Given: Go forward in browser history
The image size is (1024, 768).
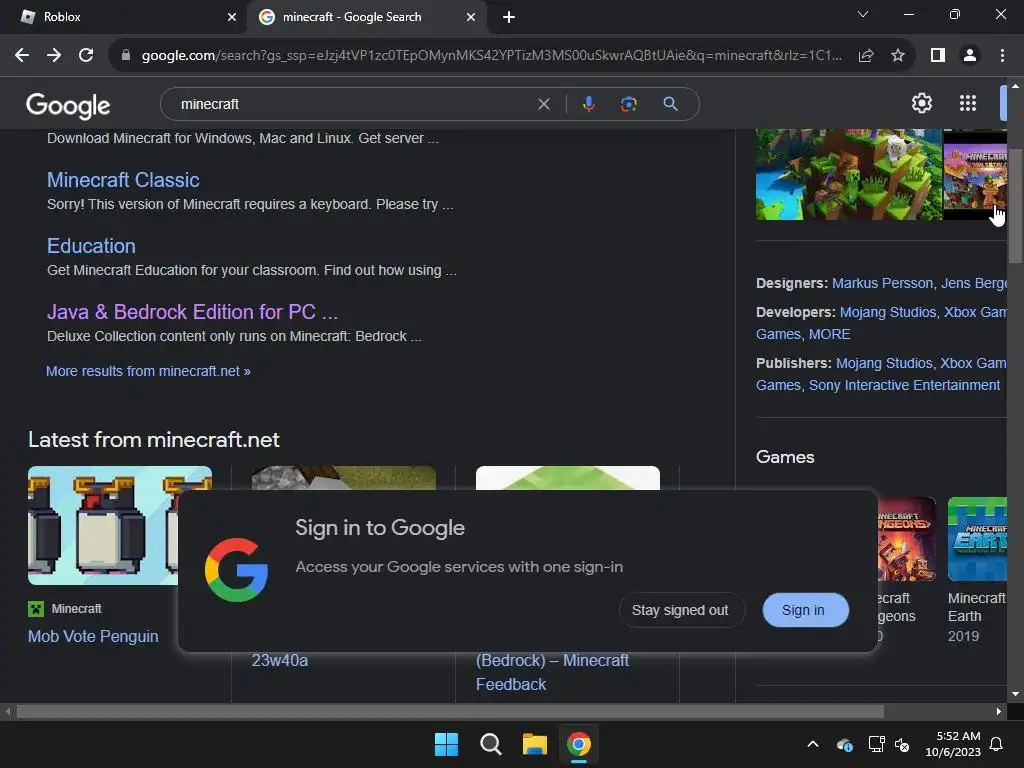Looking at the screenshot, I should pyautogui.click(x=54, y=56).
